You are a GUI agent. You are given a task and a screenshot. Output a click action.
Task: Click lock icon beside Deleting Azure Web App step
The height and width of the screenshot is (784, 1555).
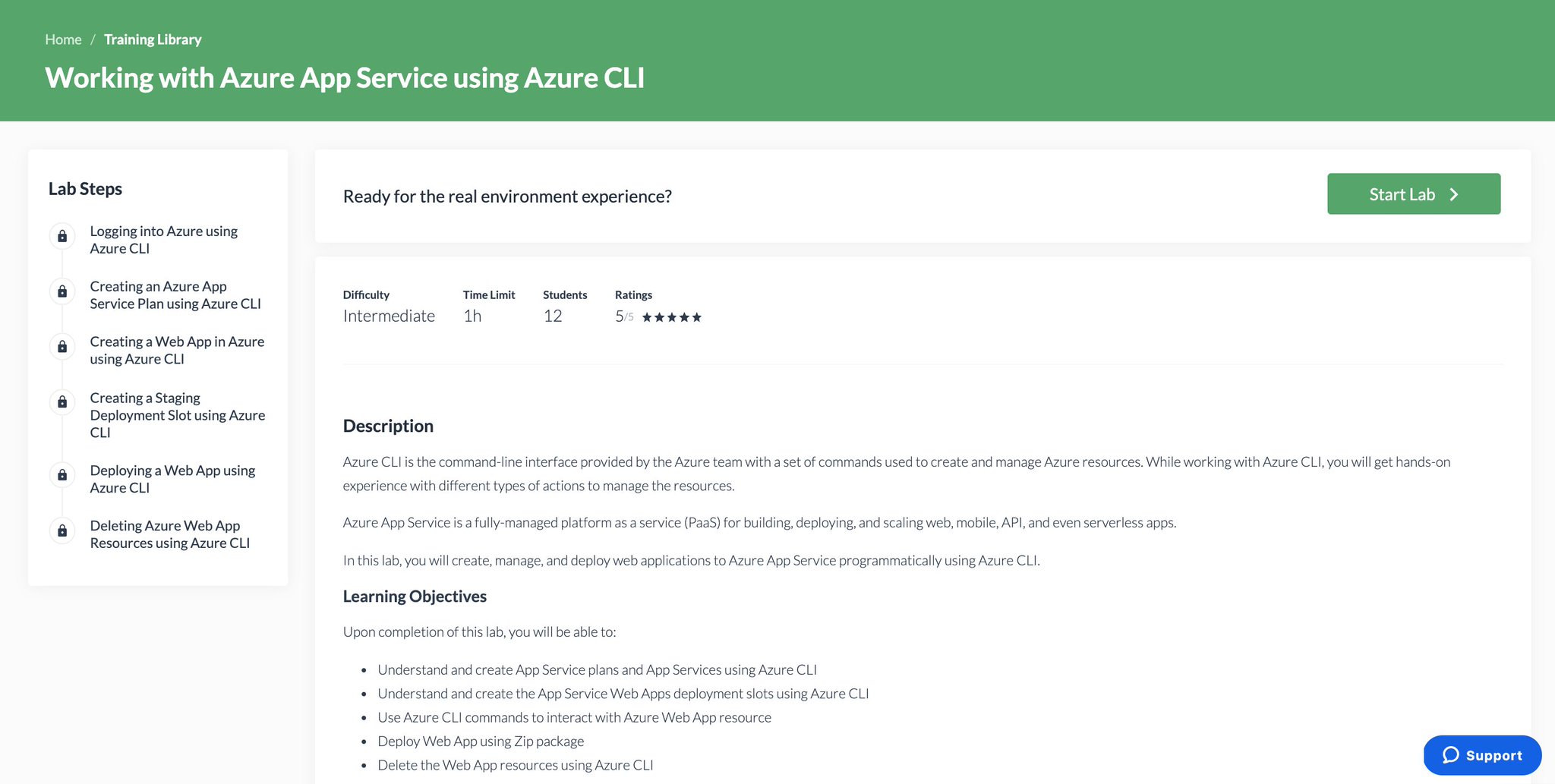[62, 531]
